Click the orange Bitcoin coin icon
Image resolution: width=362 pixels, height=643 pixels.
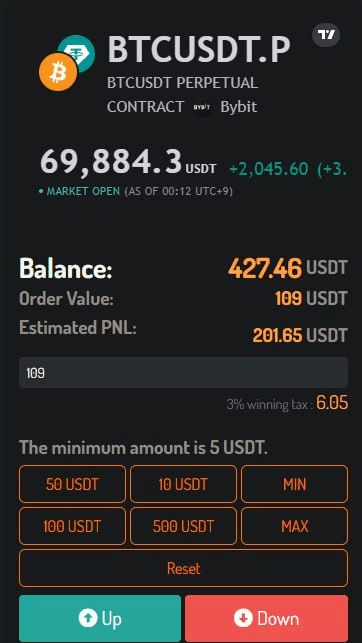coord(58,72)
